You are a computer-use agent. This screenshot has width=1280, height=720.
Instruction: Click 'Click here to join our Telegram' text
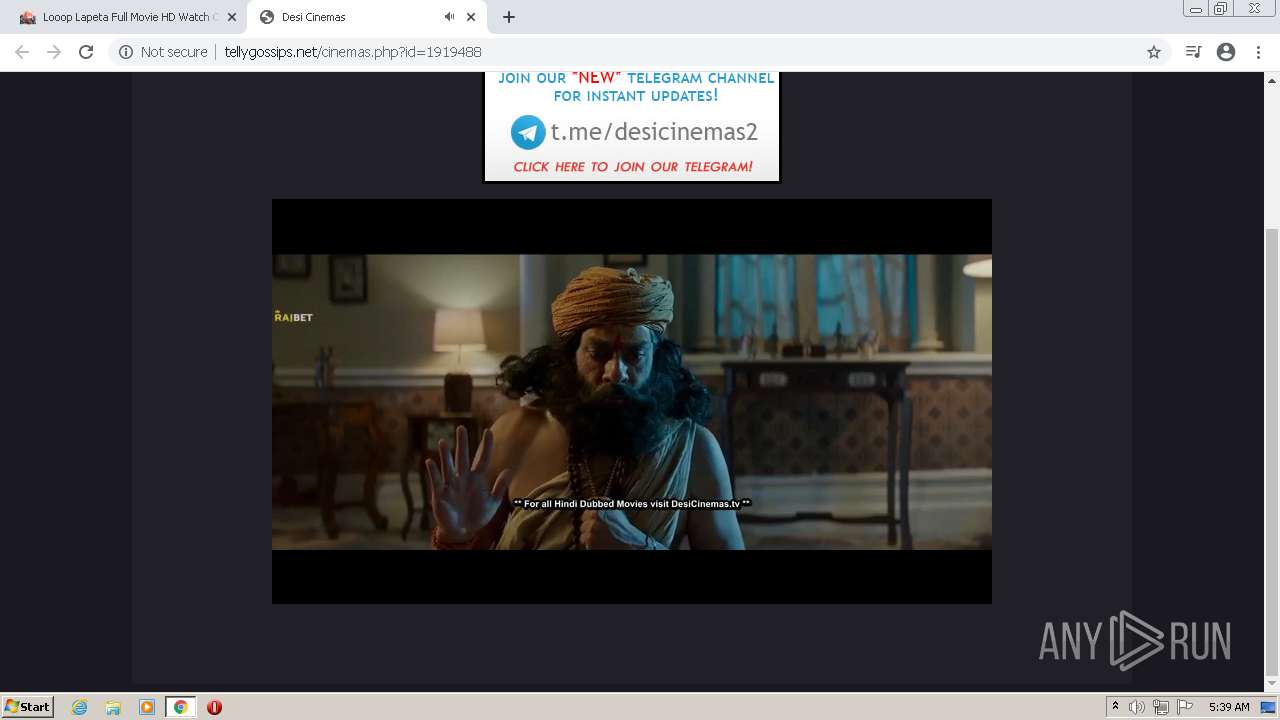(x=633, y=167)
